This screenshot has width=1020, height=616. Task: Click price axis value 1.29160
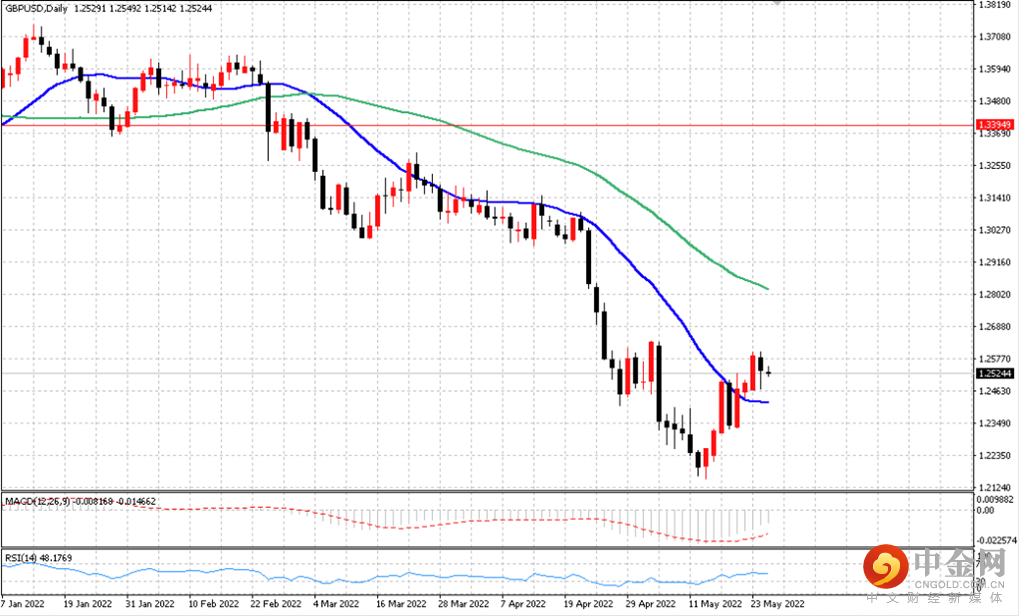995,263
